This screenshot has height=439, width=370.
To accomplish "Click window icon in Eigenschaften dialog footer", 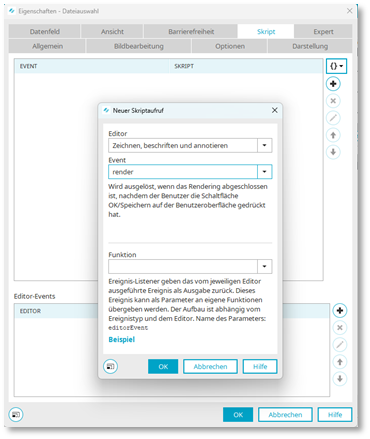I will (x=16, y=415).
